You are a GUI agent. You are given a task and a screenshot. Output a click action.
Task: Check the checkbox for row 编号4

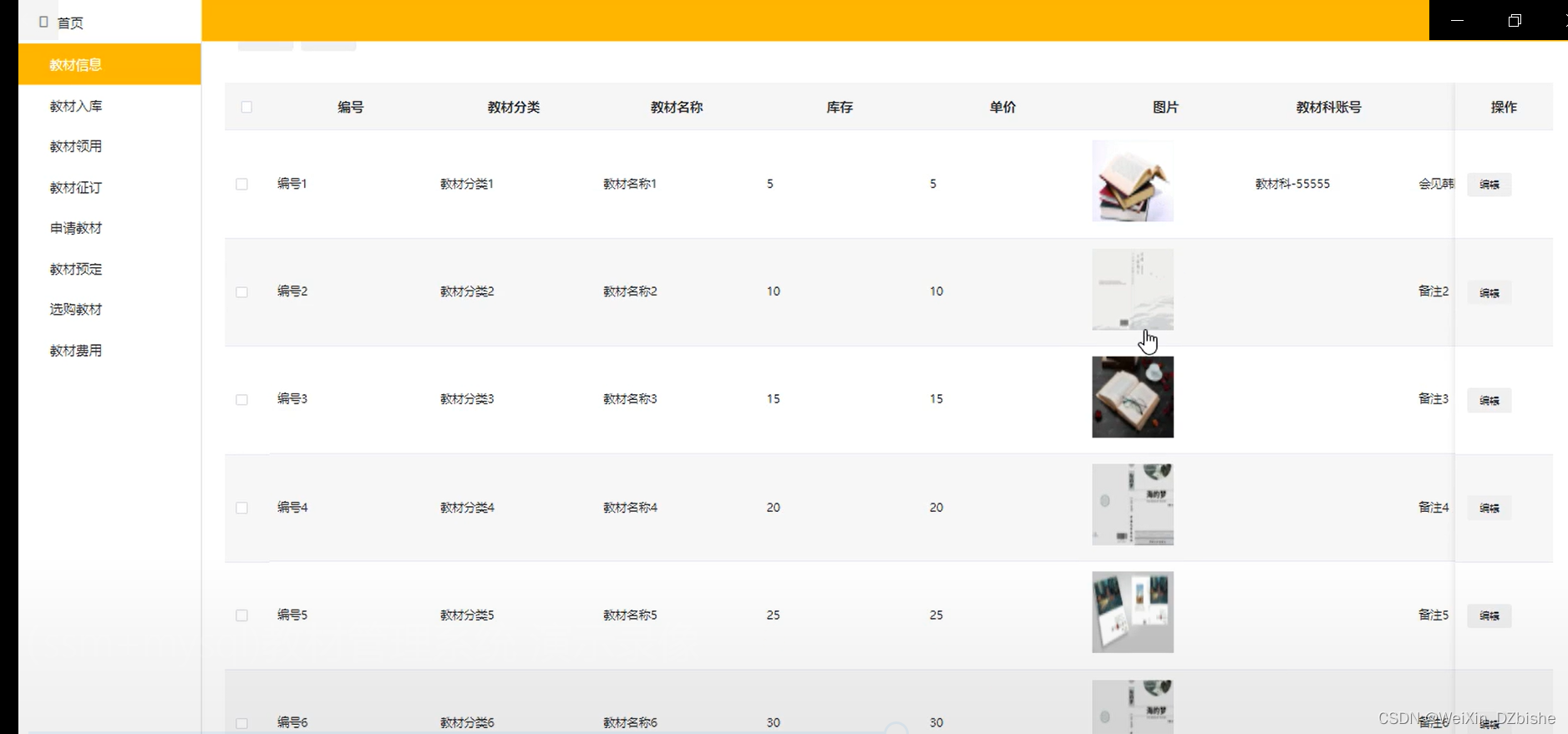(241, 508)
